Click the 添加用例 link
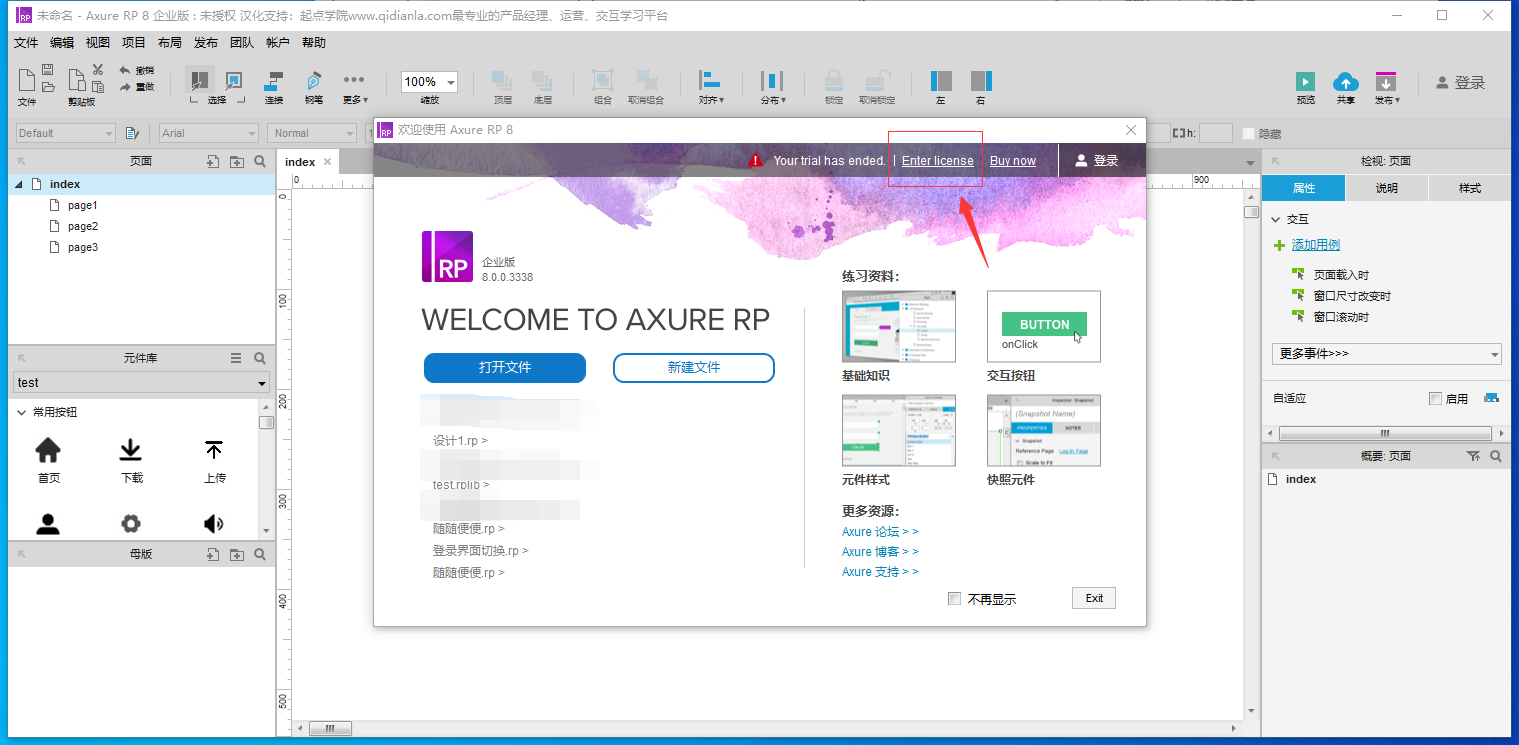Screen dimensions: 1519x745 click(1315, 245)
